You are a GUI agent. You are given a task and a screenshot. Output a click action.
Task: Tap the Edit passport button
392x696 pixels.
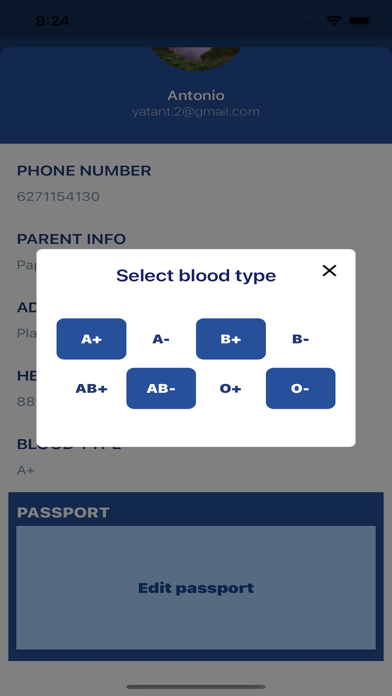click(x=196, y=588)
